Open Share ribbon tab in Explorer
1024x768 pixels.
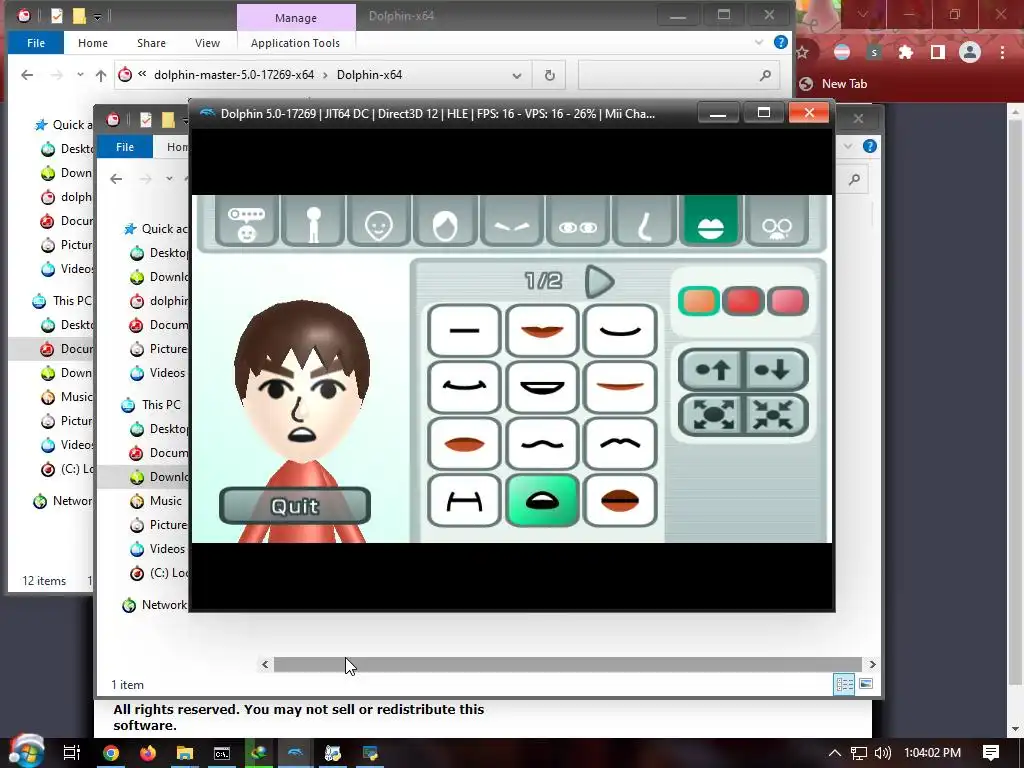click(x=151, y=43)
